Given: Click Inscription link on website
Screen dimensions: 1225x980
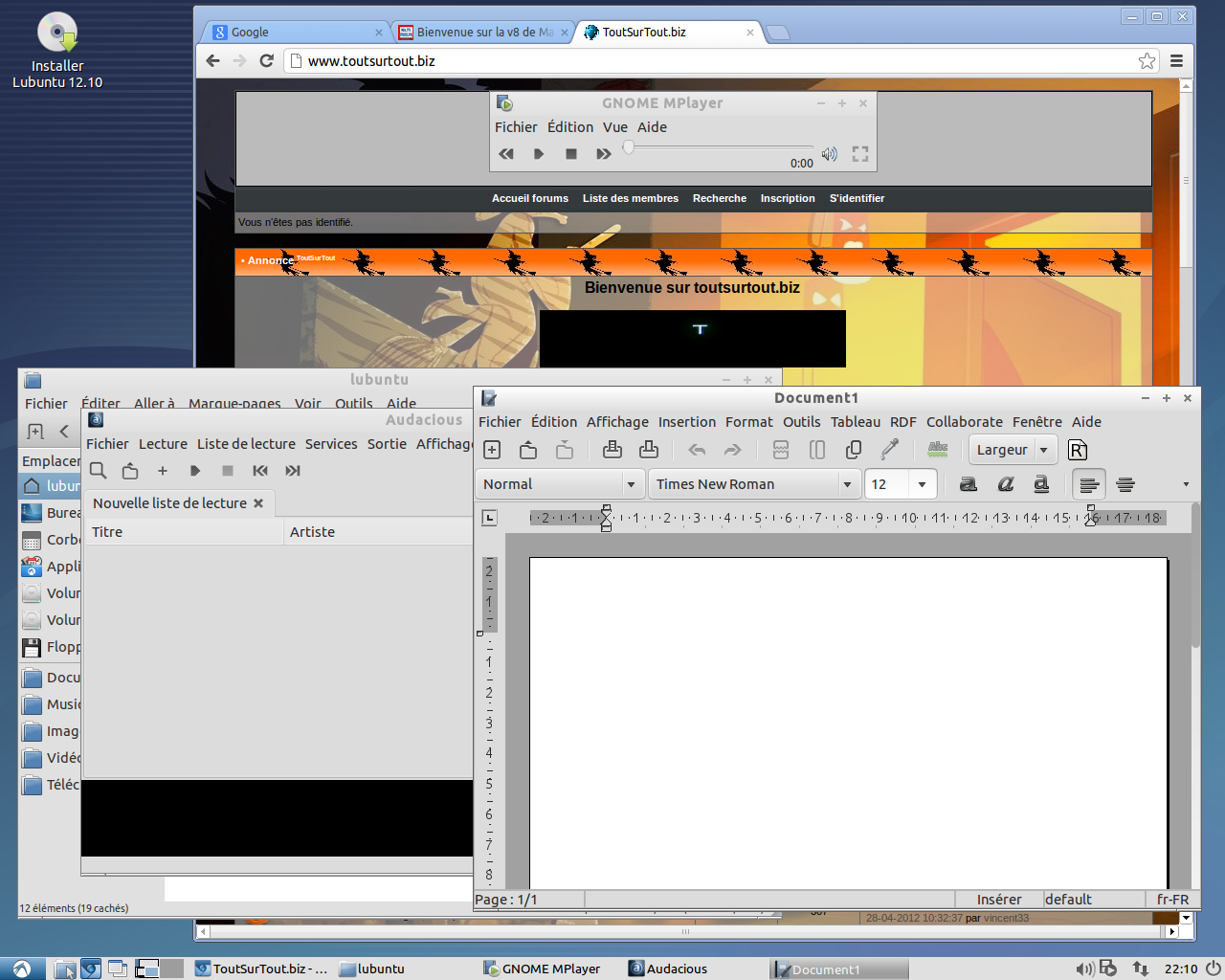Looking at the screenshot, I should pos(788,198).
